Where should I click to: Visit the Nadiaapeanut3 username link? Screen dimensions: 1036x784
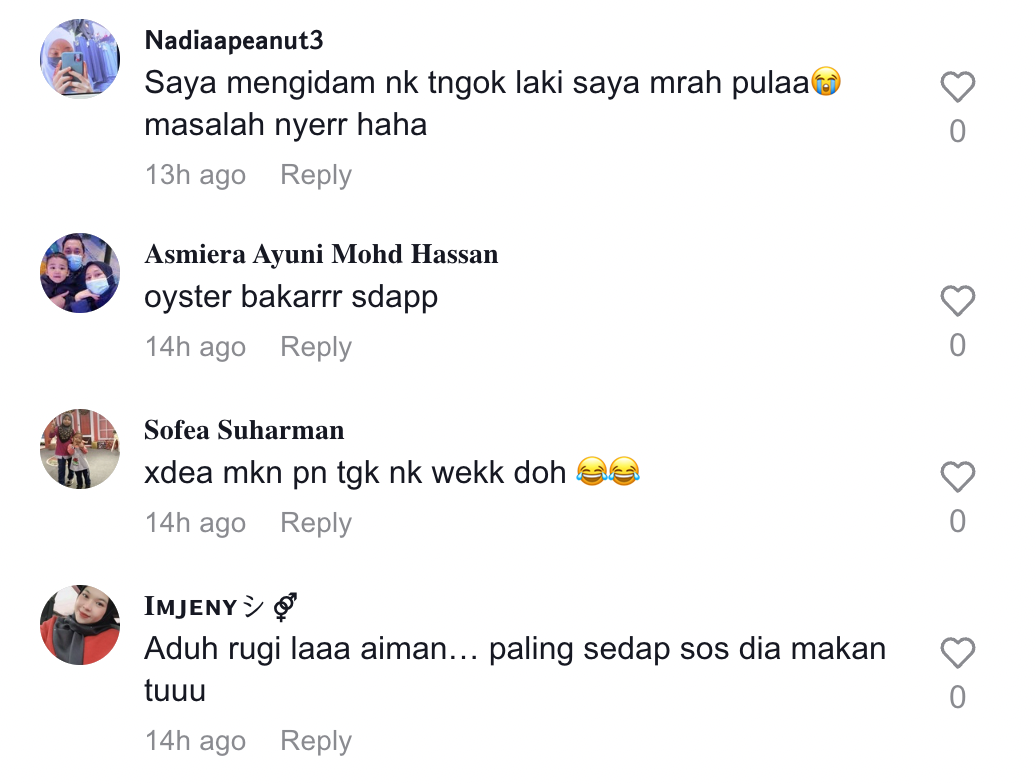point(234,40)
